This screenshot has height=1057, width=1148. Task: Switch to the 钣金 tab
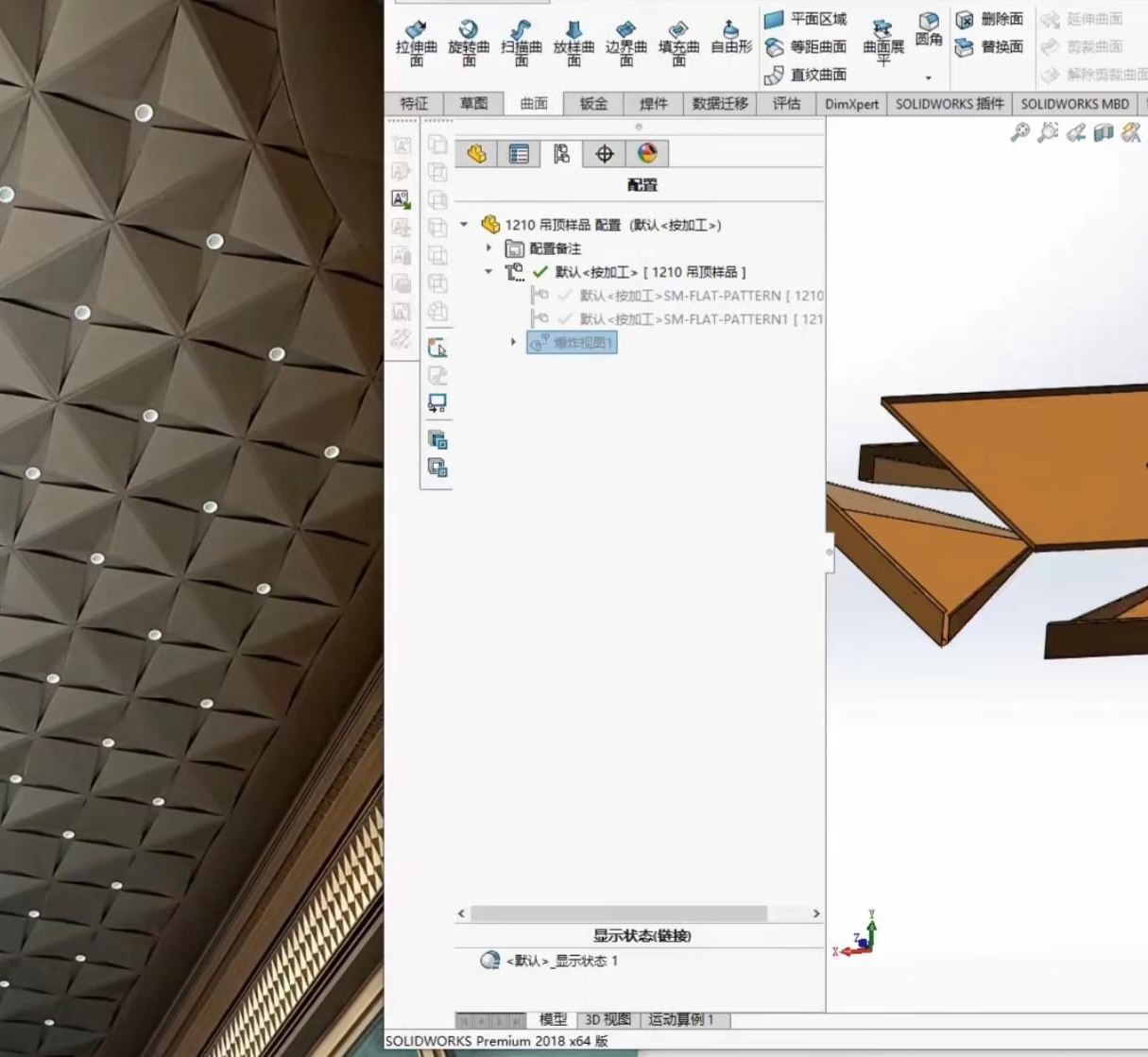click(x=593, y=104)
